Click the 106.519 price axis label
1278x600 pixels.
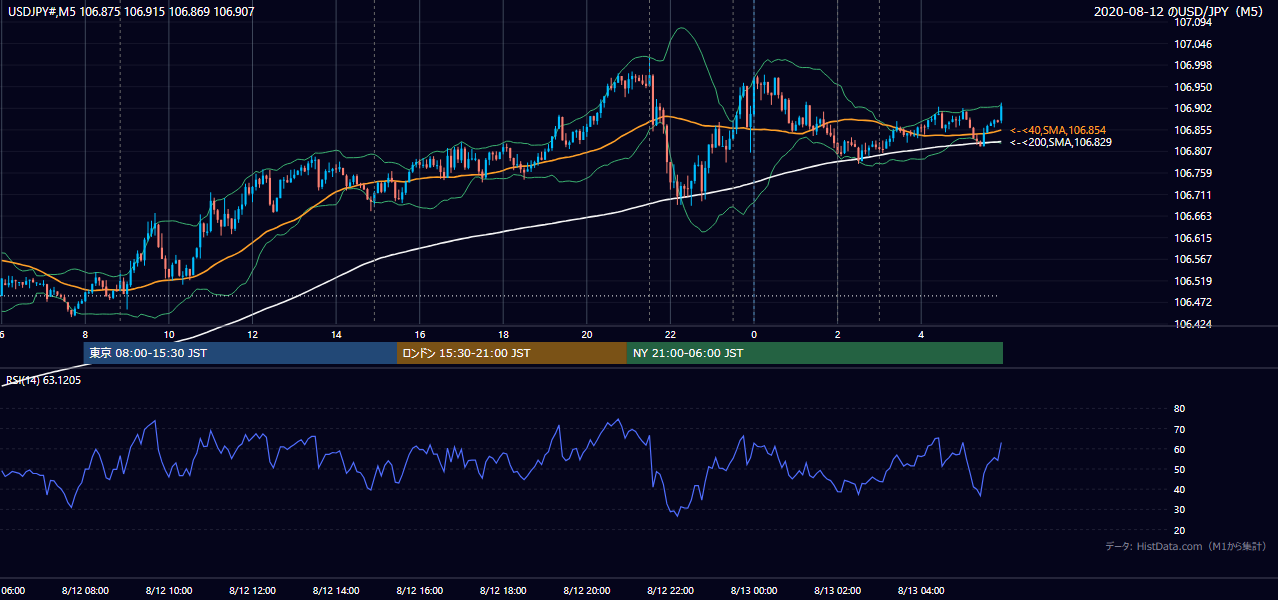pos(1193,281)
